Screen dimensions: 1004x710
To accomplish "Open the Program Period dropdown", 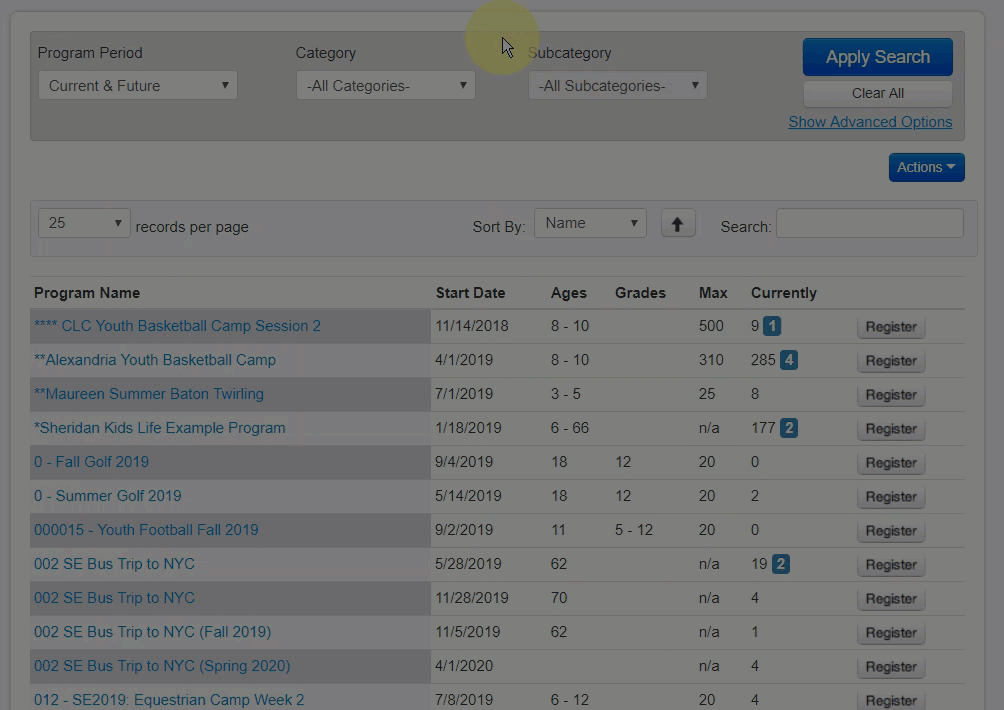I will 138,86.
